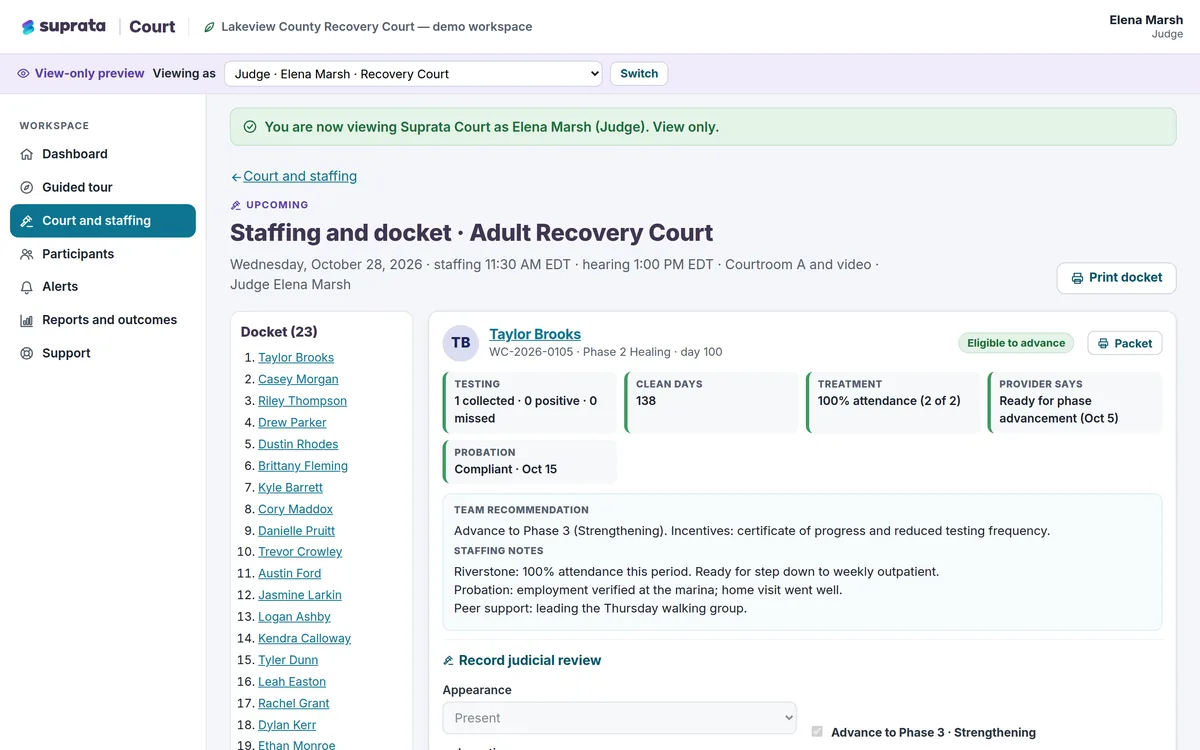Click the Eligible to advance badge
The height and width of the screenshot is (750, 1200).
tap(1016, 343)
